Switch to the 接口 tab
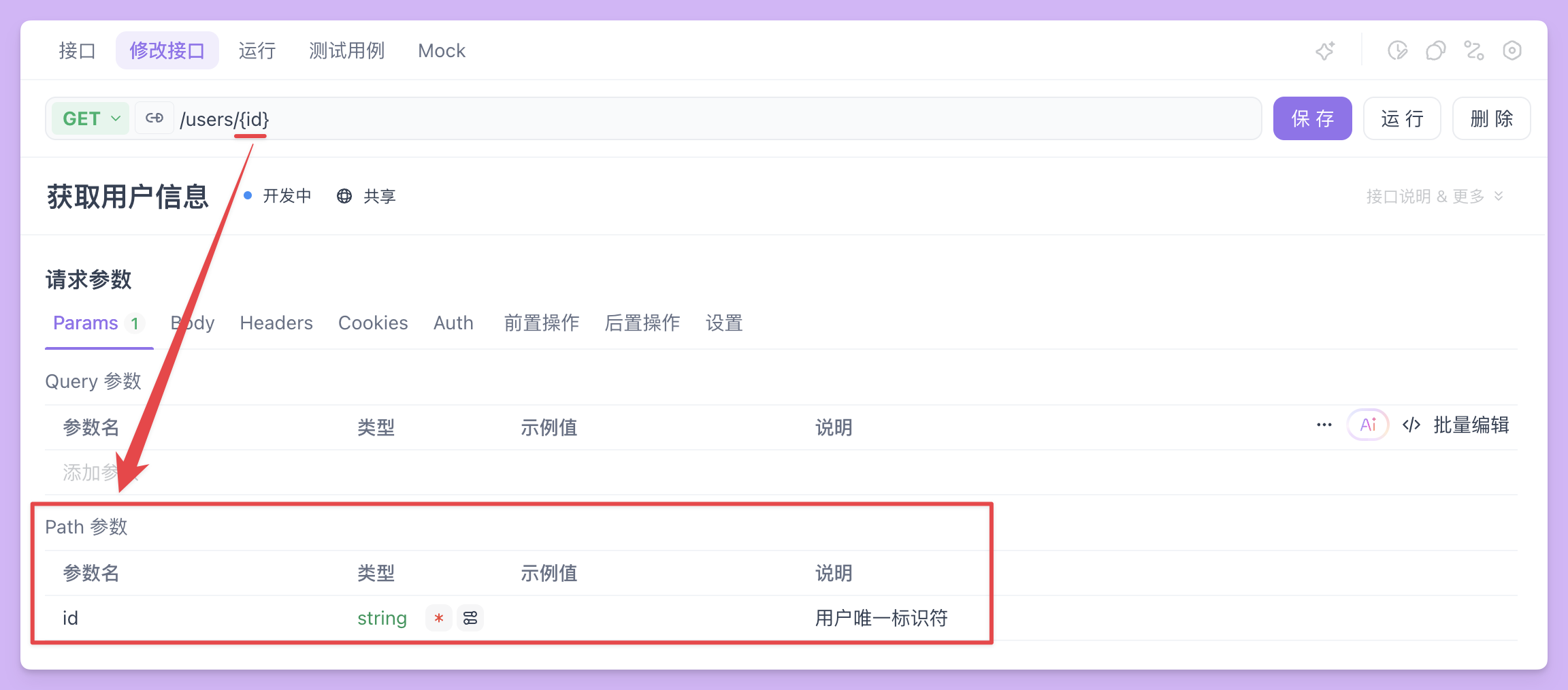 point(77,50)
